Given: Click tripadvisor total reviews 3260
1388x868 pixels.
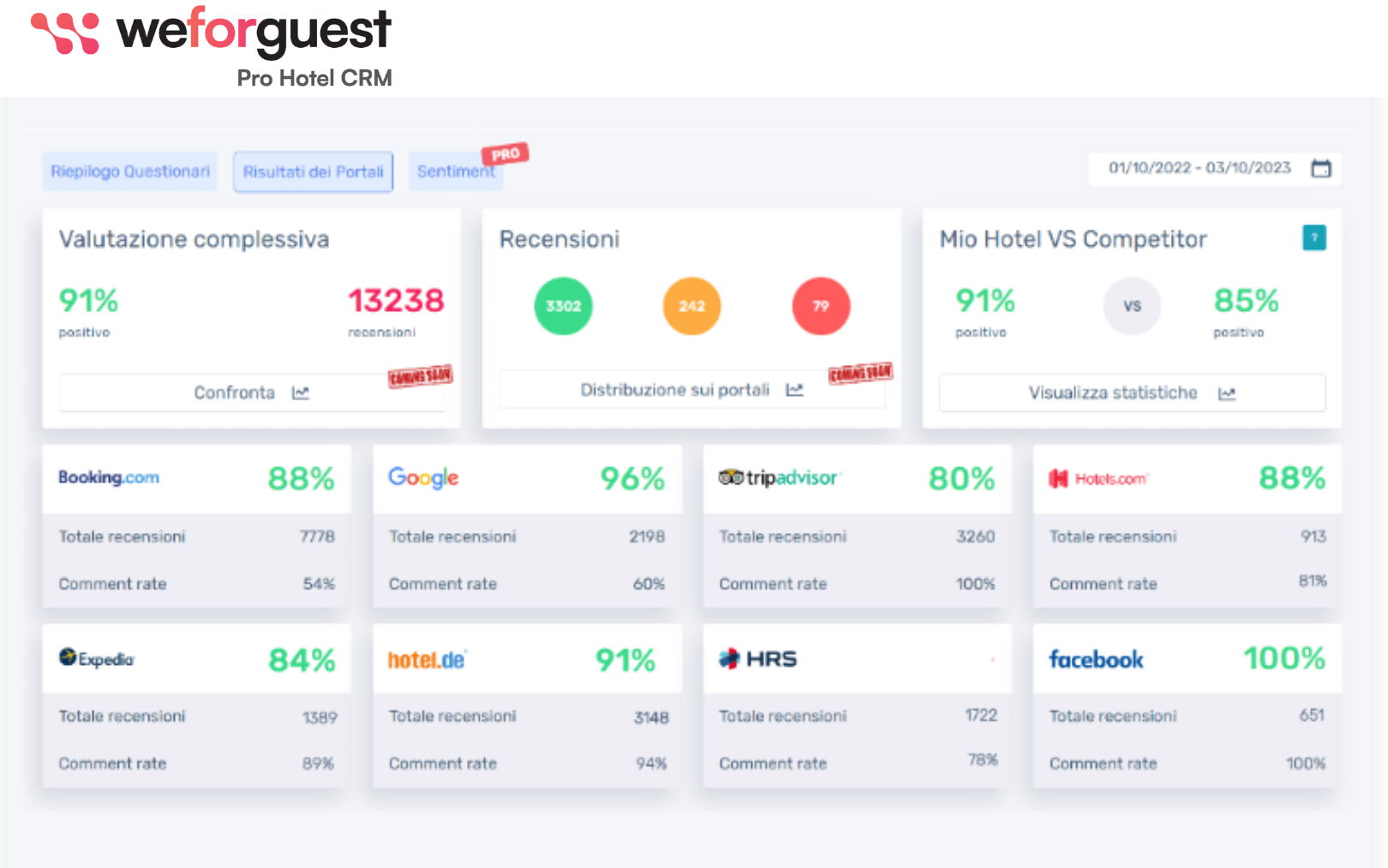Looking at the screenshot, I should (976, 536).
